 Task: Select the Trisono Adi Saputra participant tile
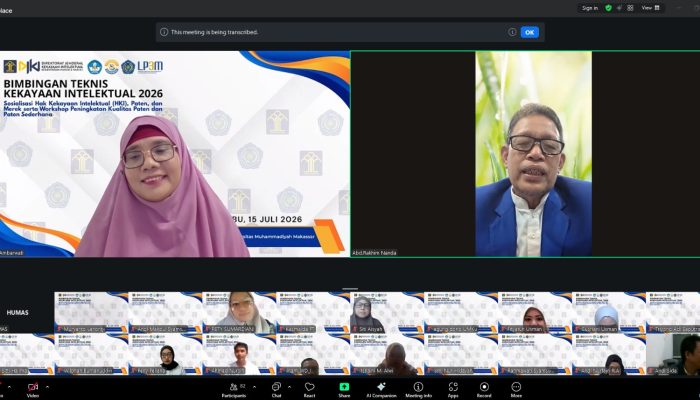click(x=673, y=312)
